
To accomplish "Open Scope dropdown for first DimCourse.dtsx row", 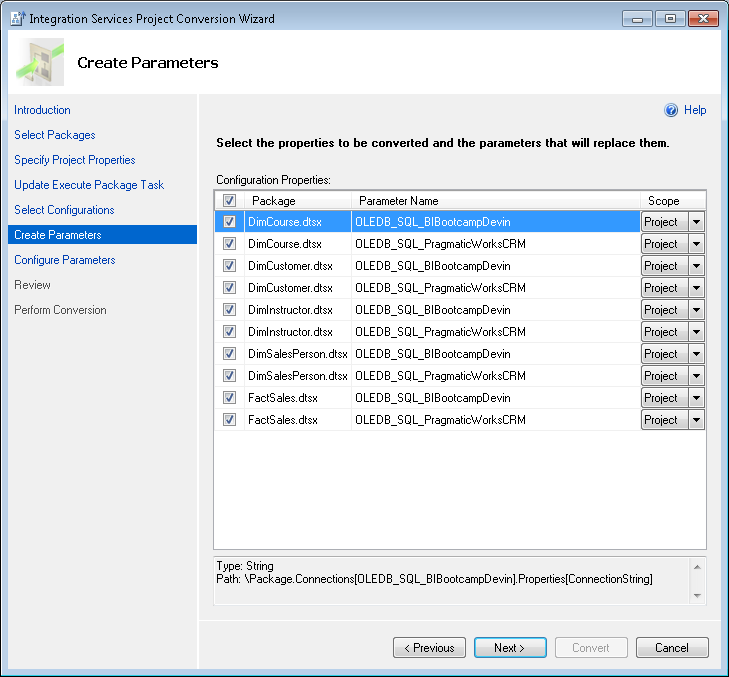I will (x=696, y=222).
